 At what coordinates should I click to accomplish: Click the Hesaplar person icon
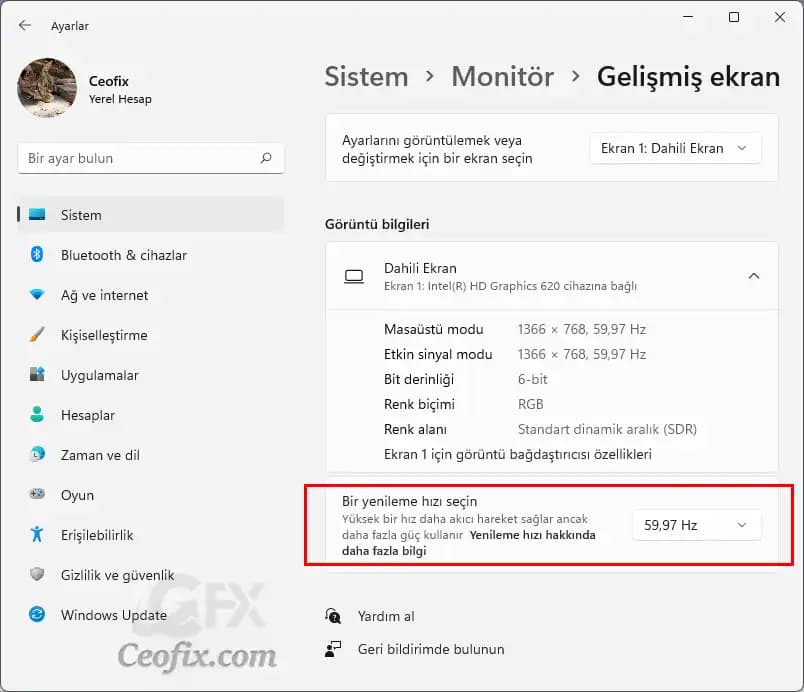[37, 415]
